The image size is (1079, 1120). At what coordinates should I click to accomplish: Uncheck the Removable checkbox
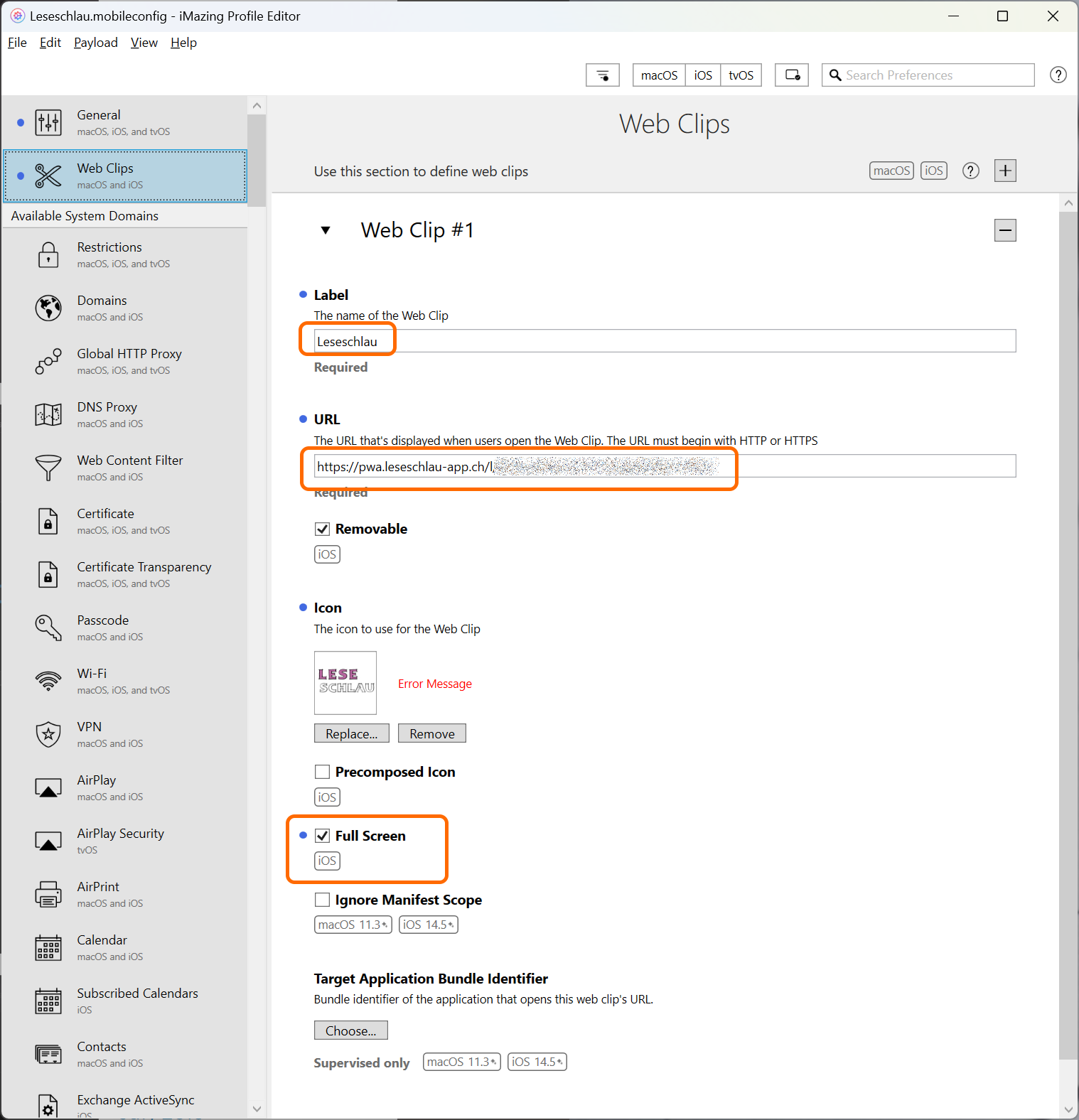[323, 529]
